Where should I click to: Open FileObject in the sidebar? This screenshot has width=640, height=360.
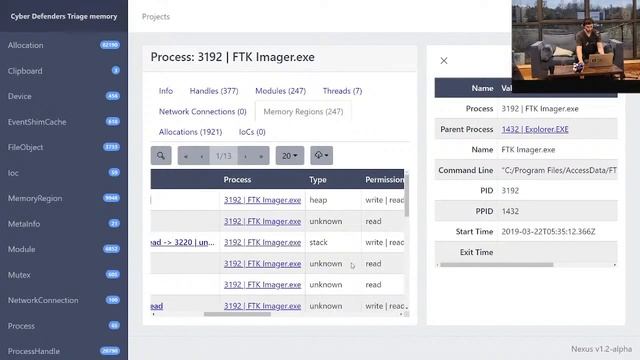64,147
